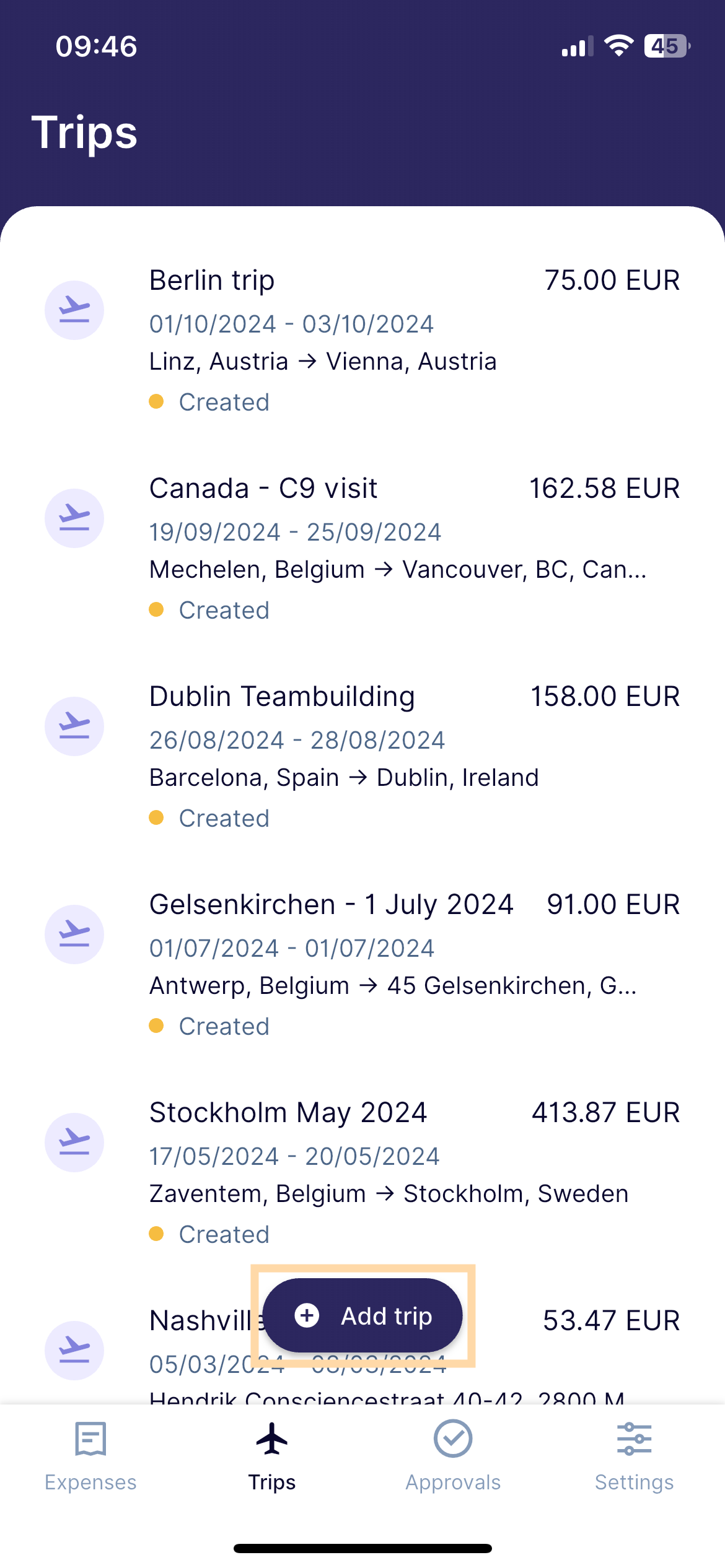Tap the 162.58 EUR amount
725x1568 pixels.
604,488
